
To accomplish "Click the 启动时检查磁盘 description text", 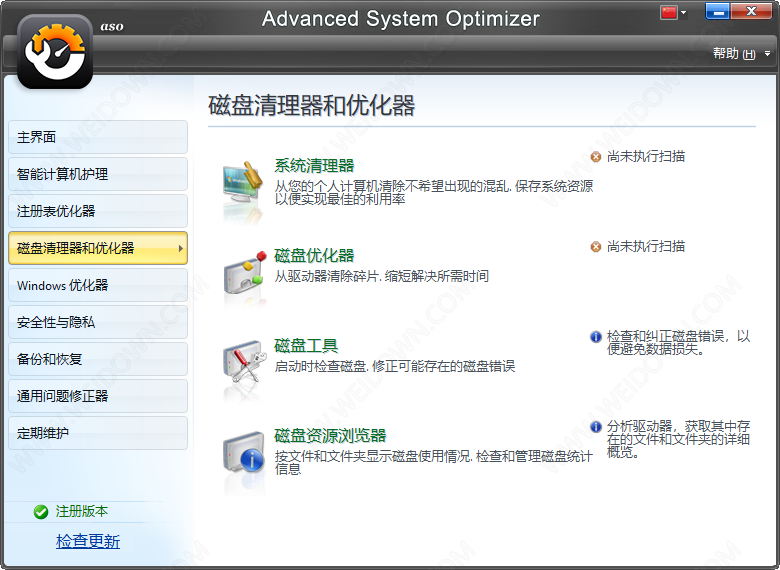I will (x=394, y=367).
